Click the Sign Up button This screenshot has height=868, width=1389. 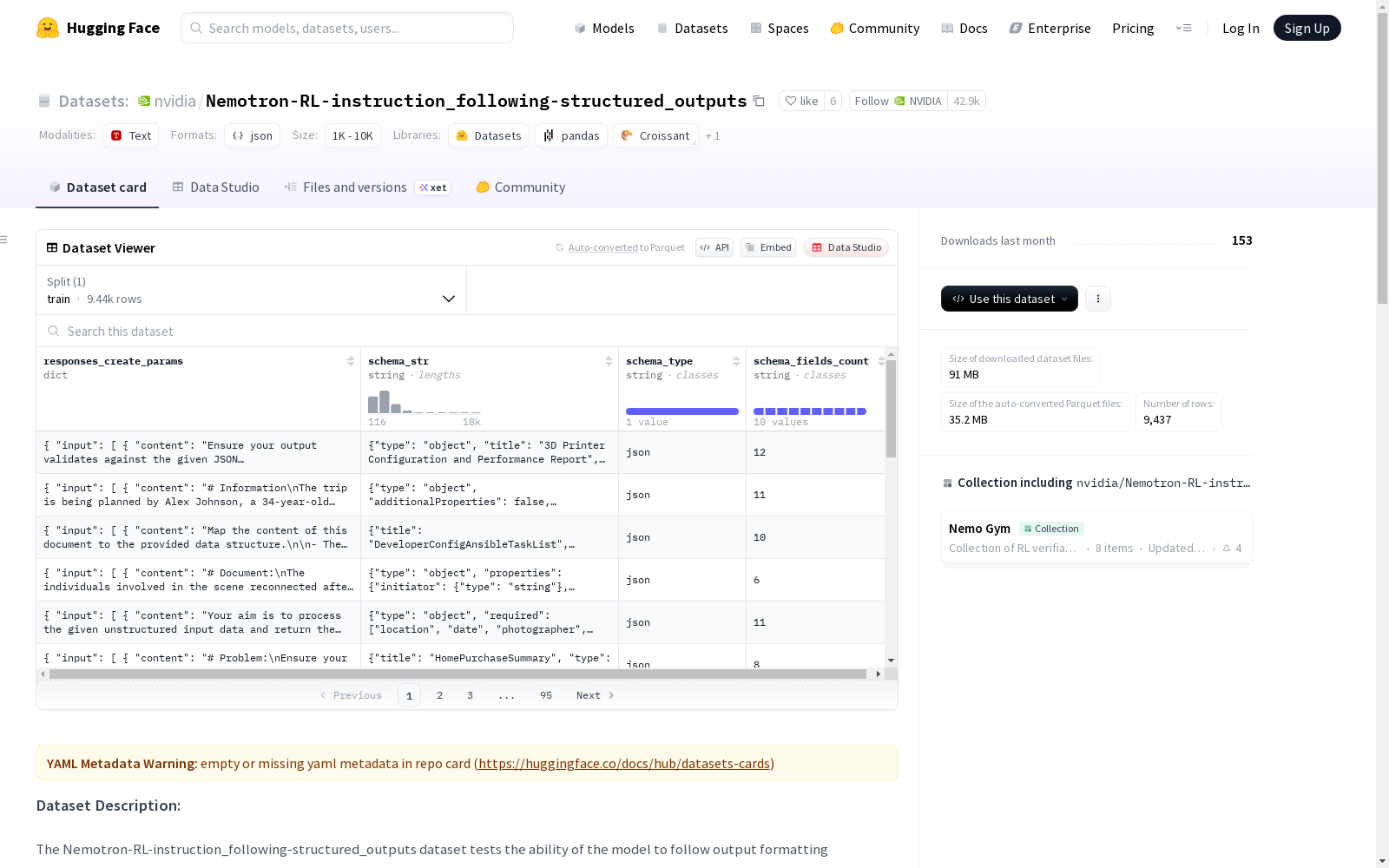[1307, 28]
